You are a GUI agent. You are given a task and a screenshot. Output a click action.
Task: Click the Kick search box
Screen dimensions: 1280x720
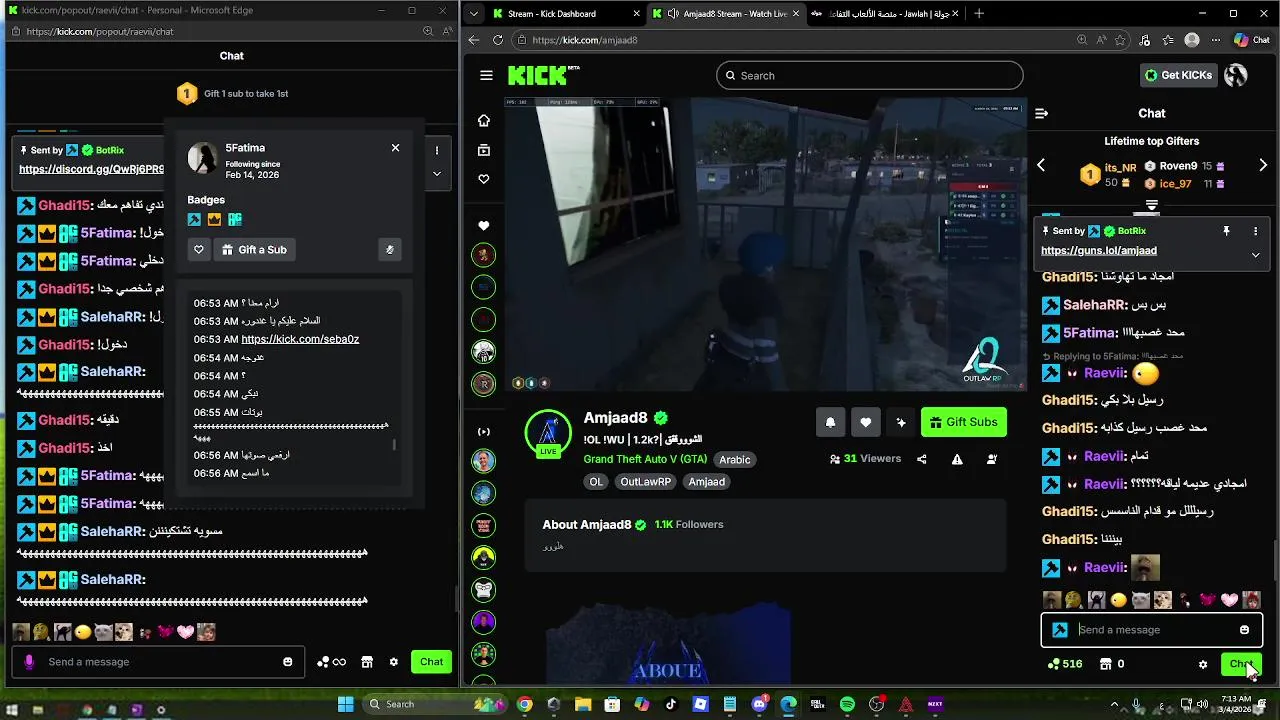coord(870,75)
